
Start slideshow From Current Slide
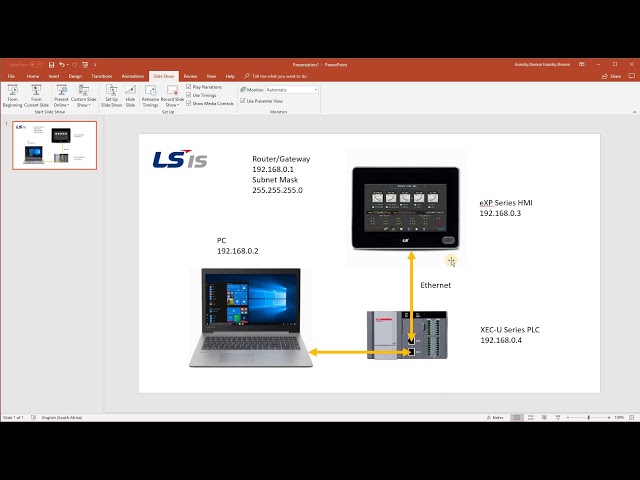coord(36,96)
